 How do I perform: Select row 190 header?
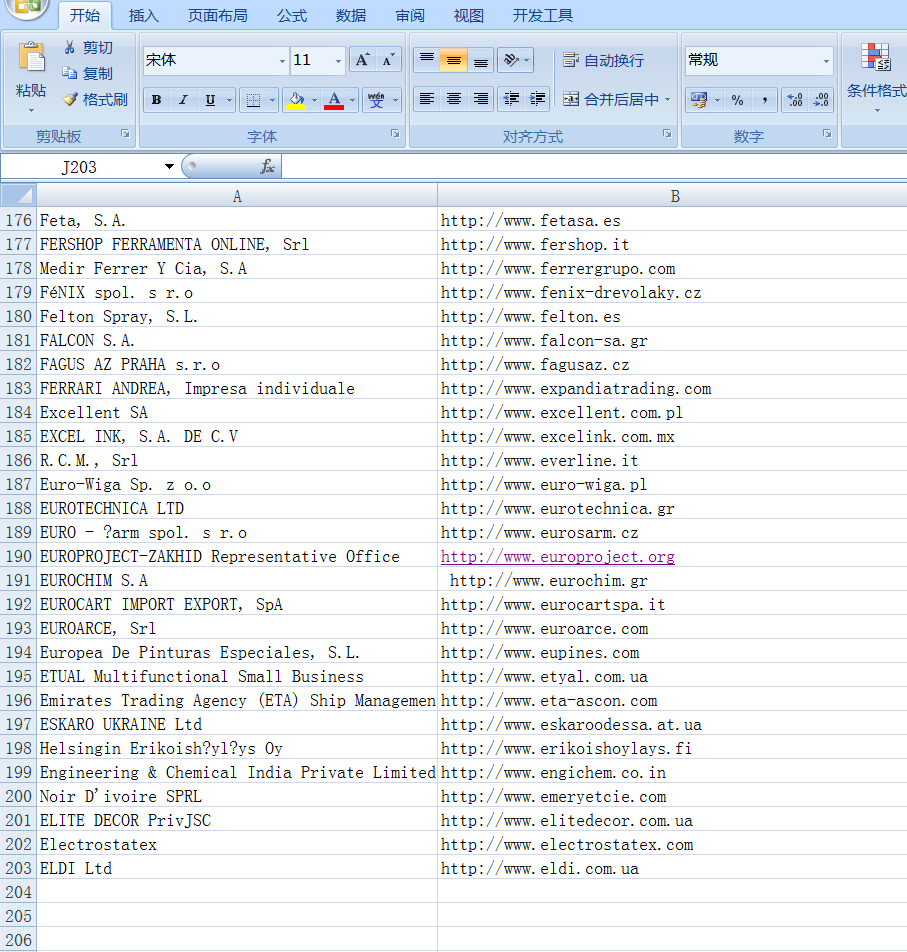(x=18, y=556)
